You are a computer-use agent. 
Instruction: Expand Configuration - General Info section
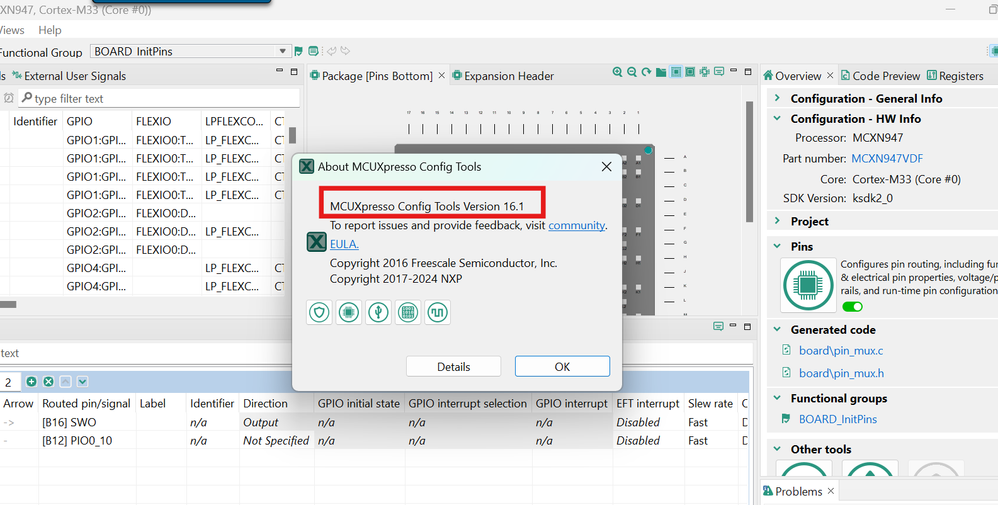(x=777, y=98)
